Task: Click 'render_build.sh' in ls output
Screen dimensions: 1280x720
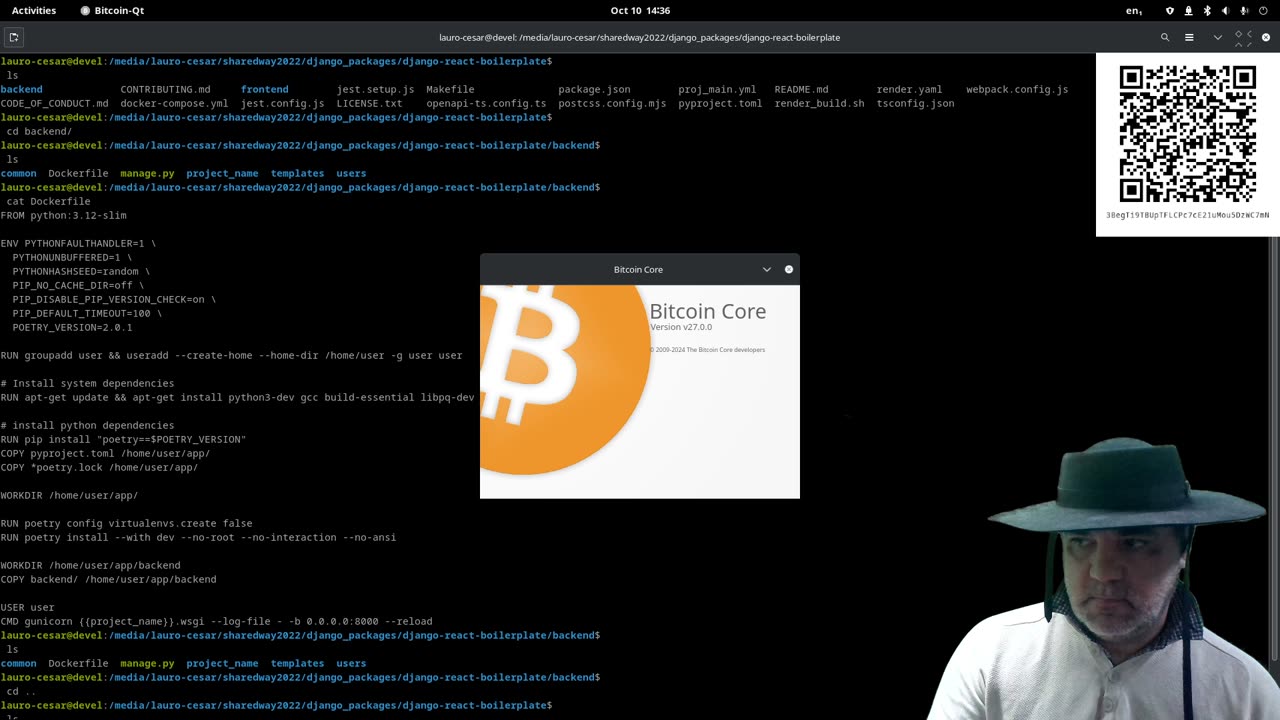Action: click(819, 103)
